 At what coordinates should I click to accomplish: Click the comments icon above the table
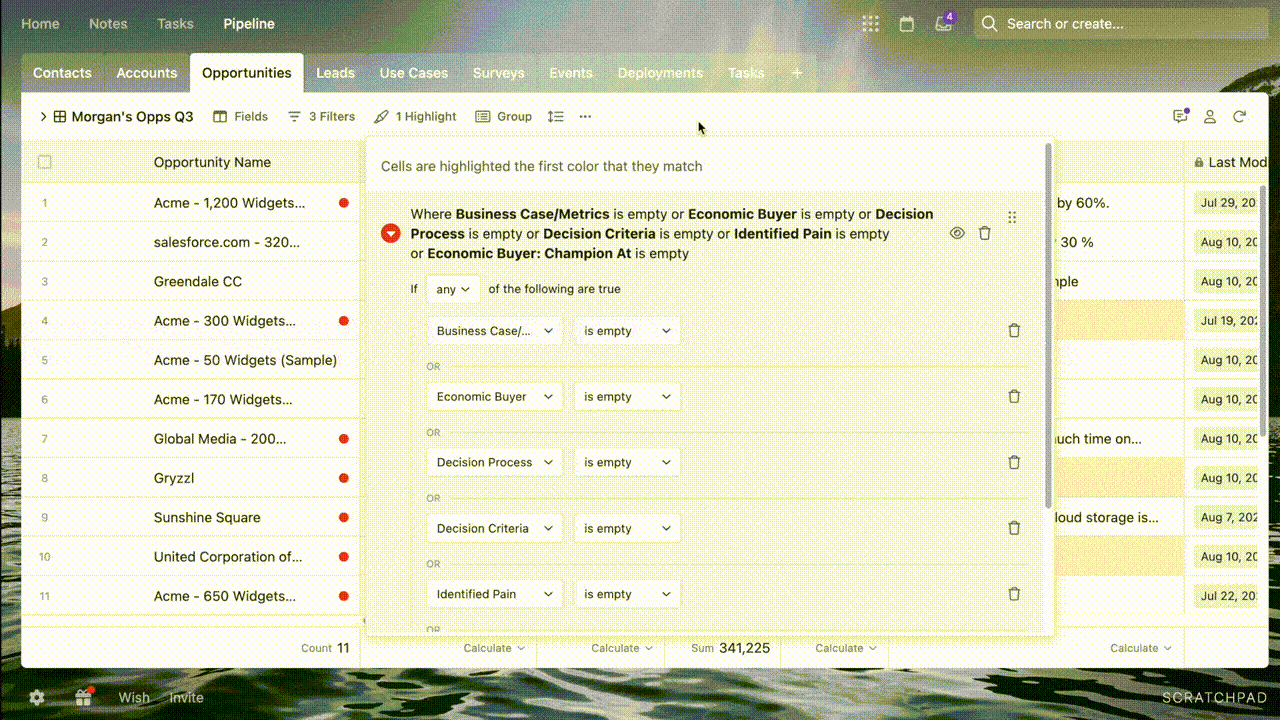point(1181,116)
